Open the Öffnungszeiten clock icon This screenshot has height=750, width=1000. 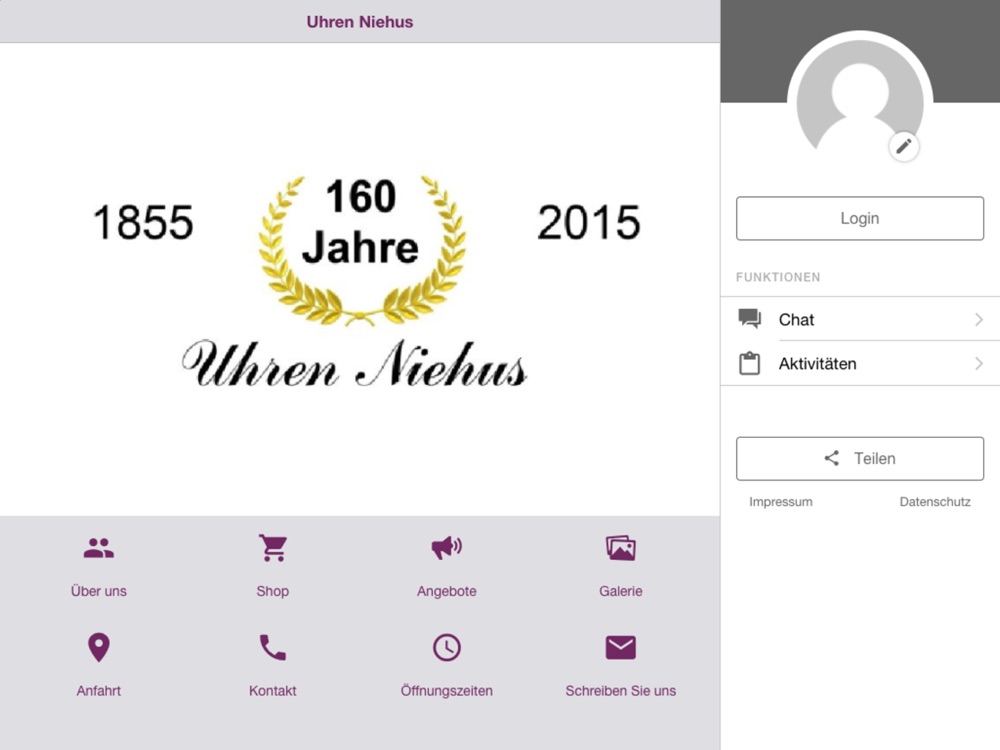click(446, 647)
